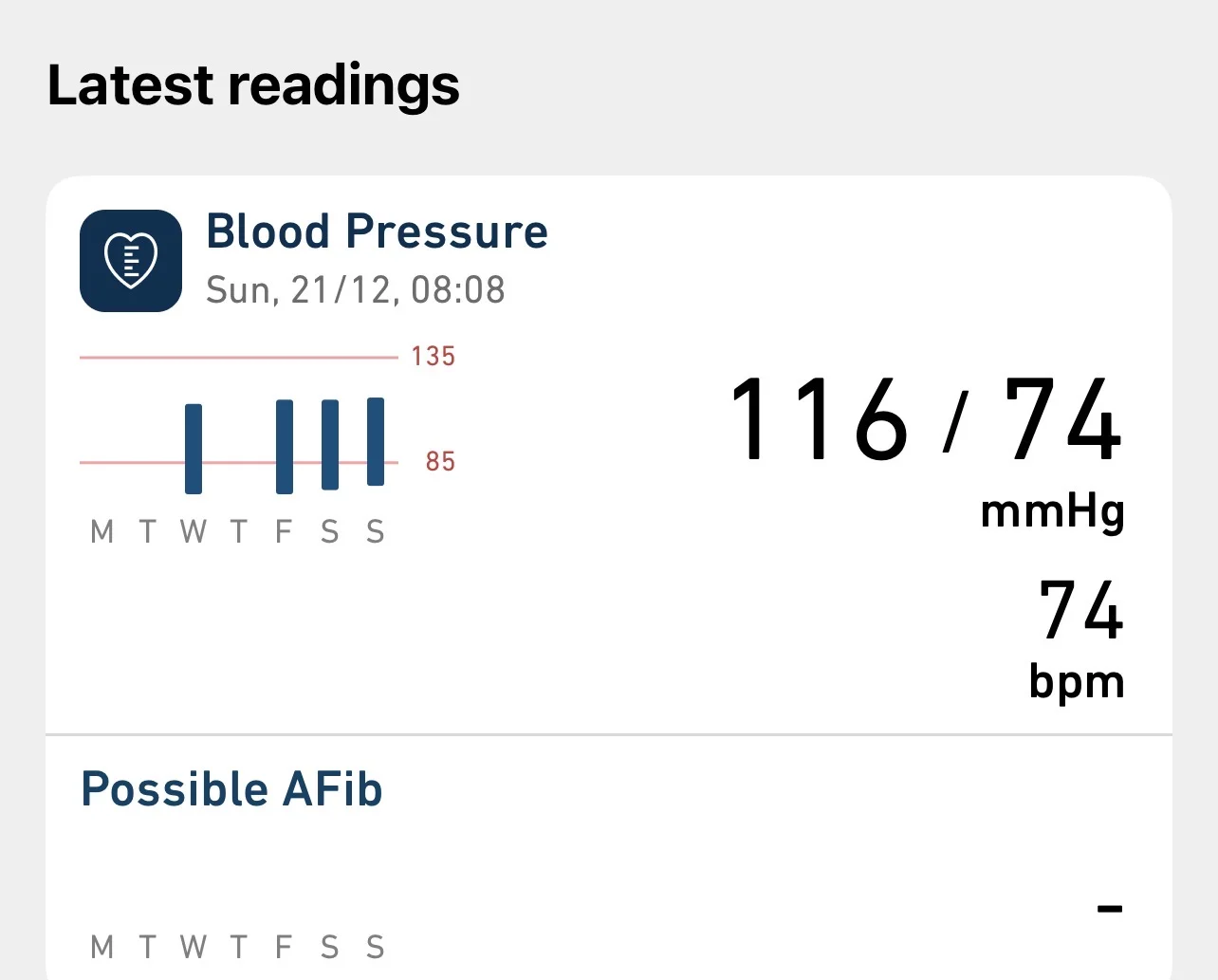This screenshot has height=980, width=1218.
Task: Open the Possible AFib section
Action: tap(231, 789)
